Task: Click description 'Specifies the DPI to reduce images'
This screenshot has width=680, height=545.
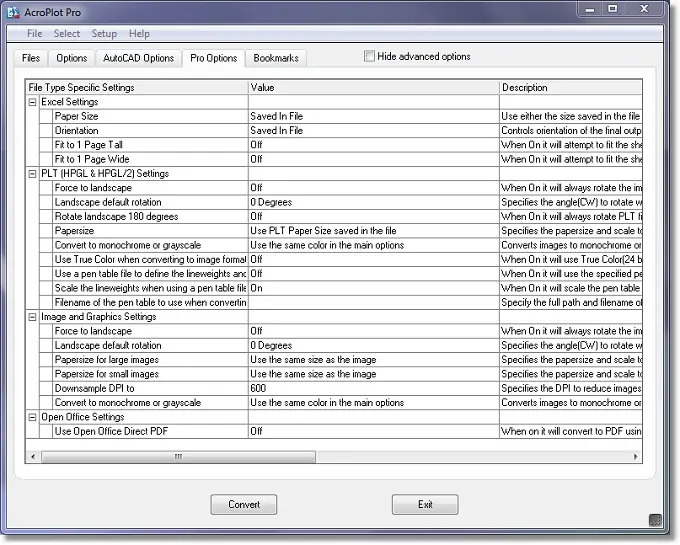Action: pos(571,388)
